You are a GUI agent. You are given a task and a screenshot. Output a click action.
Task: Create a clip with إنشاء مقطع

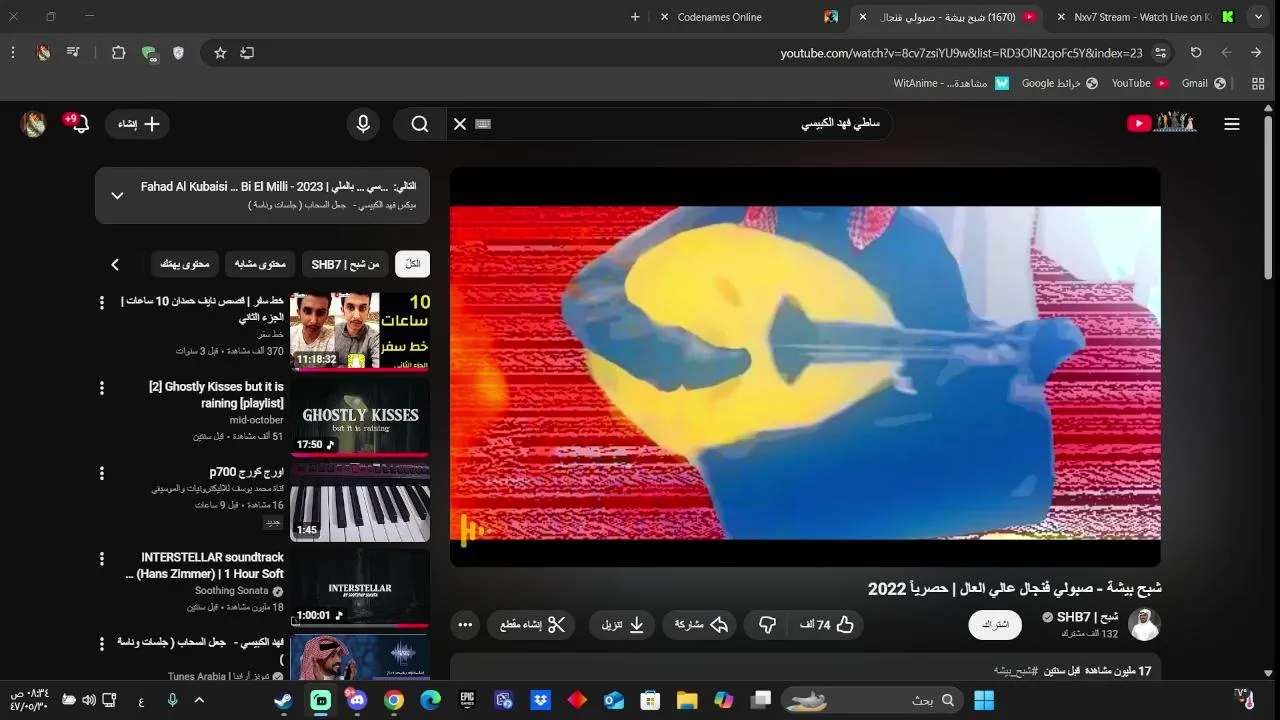533,625
